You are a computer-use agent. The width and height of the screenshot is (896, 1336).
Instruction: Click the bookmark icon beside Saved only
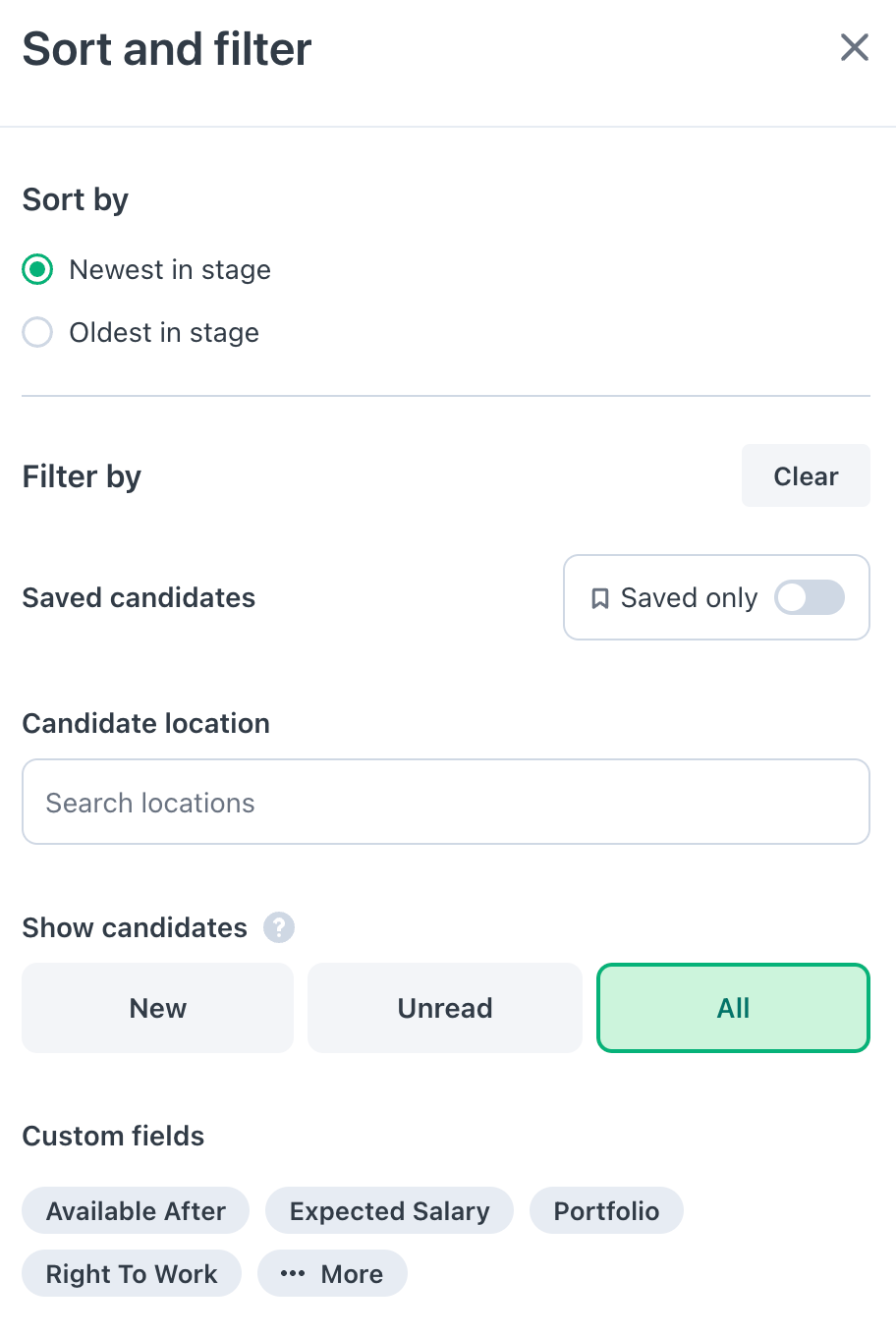(x=599, y=598)
